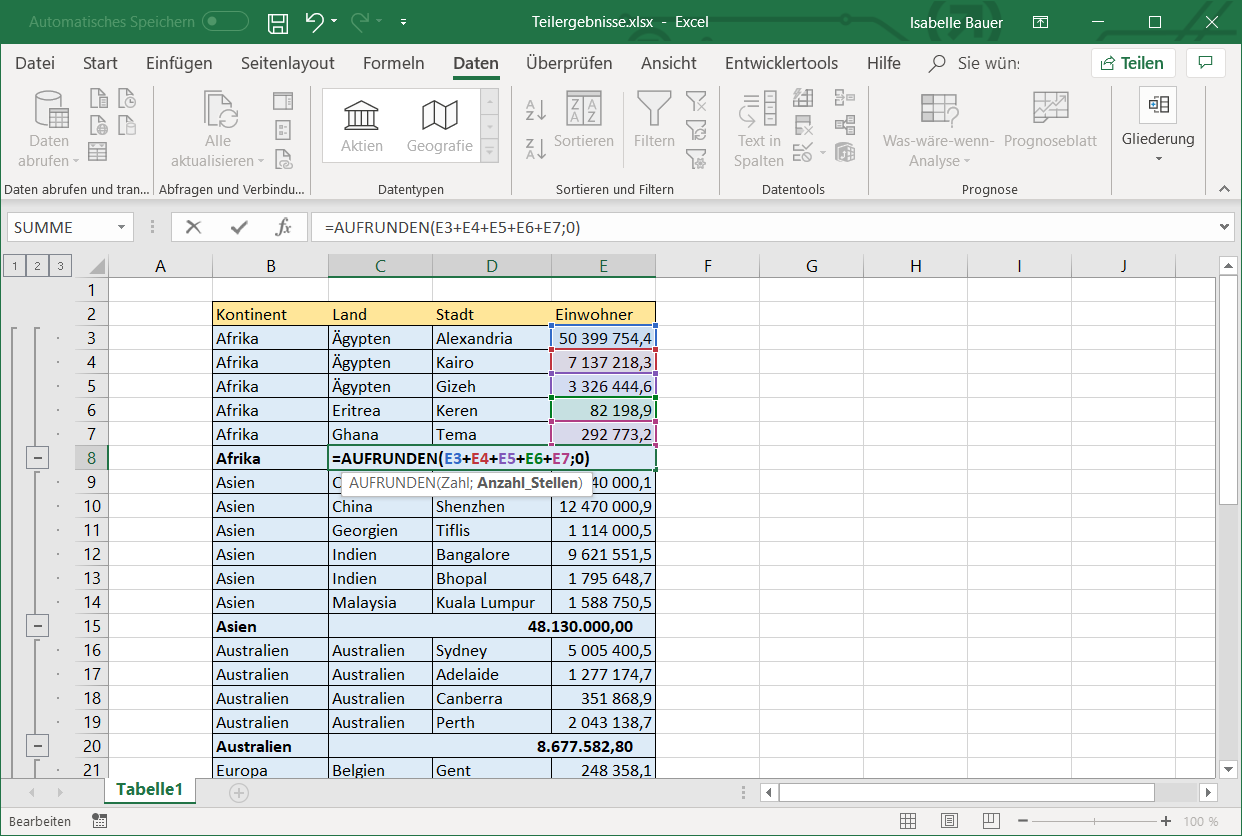Collapse the Afrika group with minus button
1242x836 pixels.
pos(39,458)
